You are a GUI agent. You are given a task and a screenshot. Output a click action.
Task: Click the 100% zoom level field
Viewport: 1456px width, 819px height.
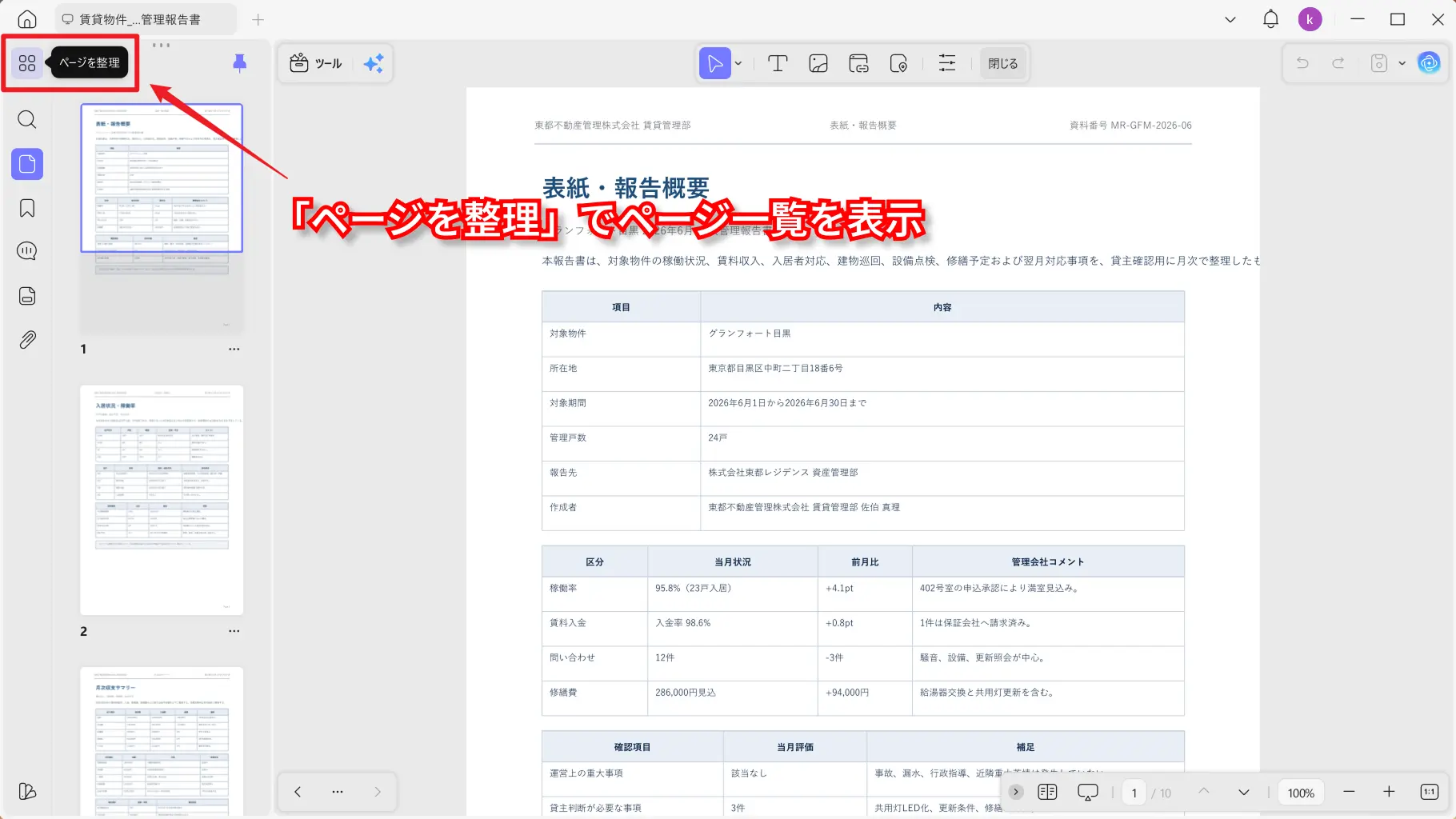[1301, 793]
